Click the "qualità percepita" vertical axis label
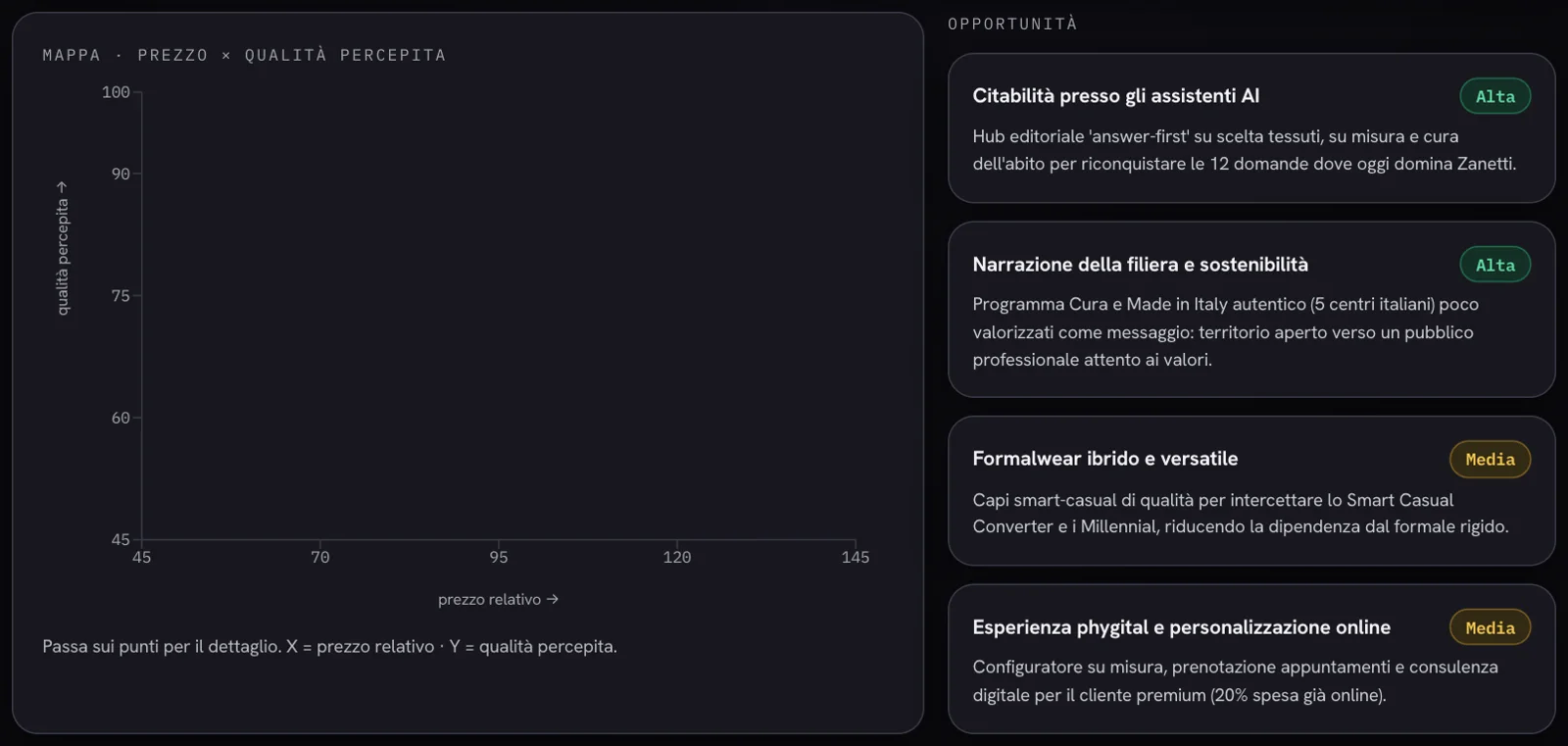 tap(63, 248)
